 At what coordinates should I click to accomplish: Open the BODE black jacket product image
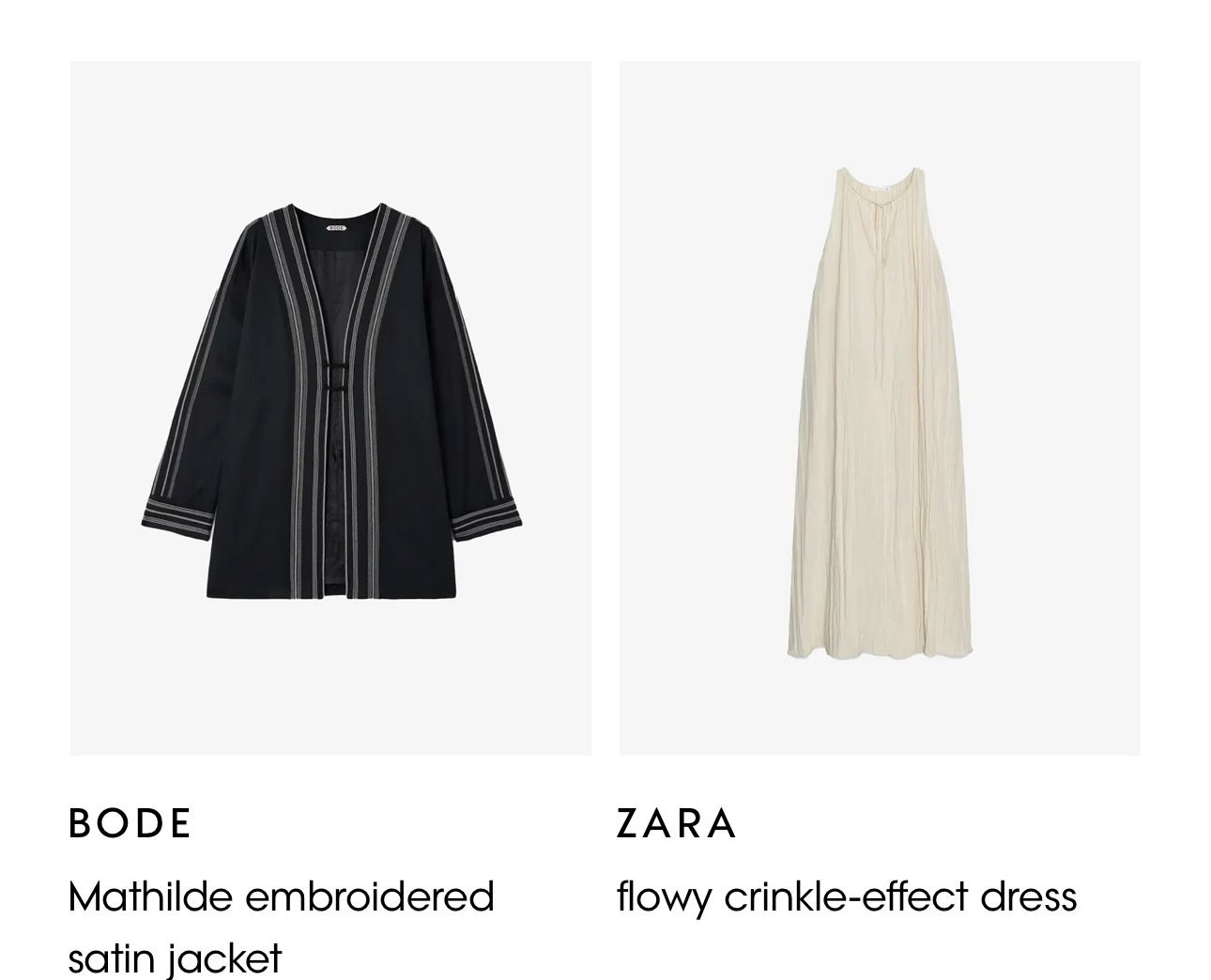tap(330, 408)
